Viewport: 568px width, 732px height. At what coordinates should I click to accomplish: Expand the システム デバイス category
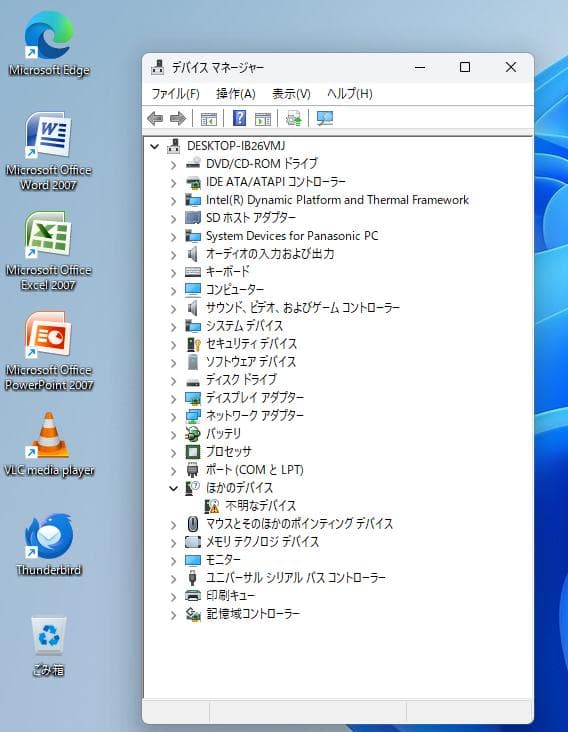173,326
